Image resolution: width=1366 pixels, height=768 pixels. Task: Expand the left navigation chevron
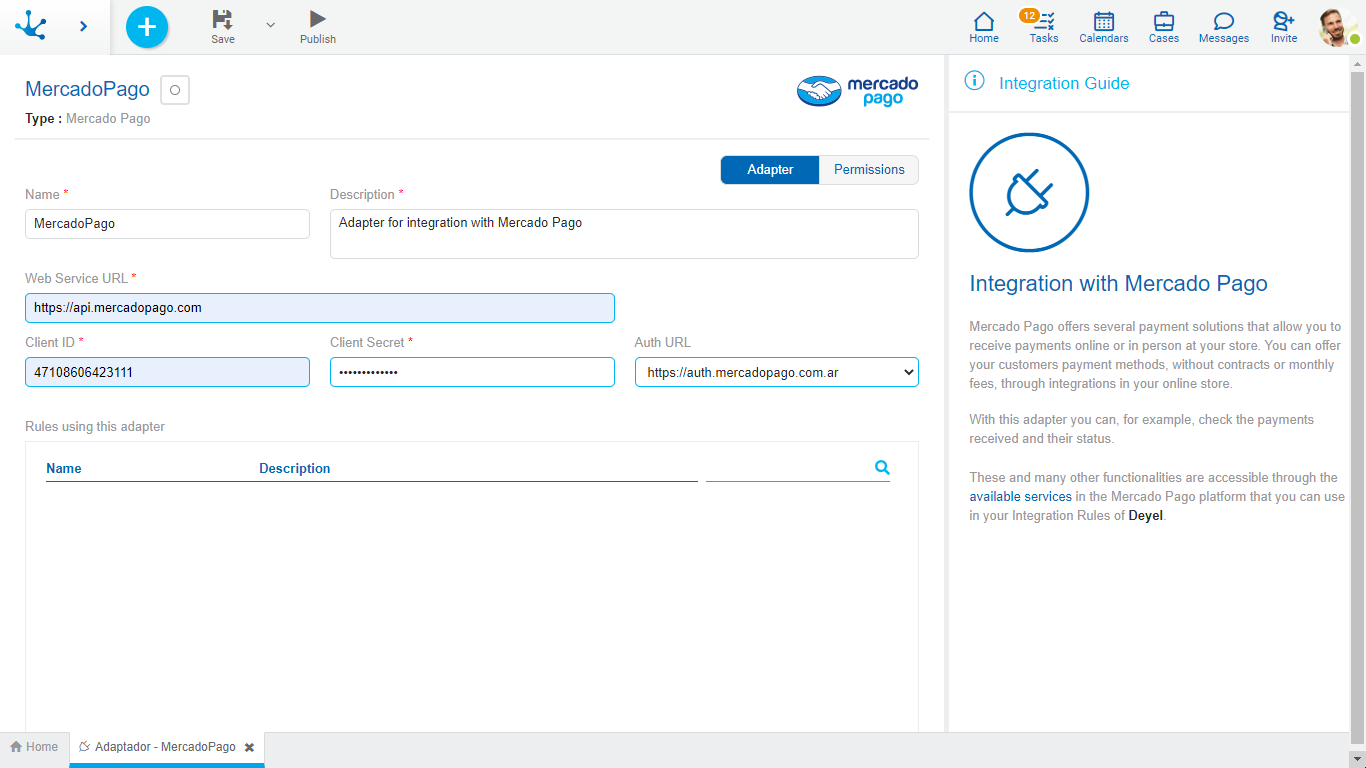pyautogui.click(x=83, y=27)
